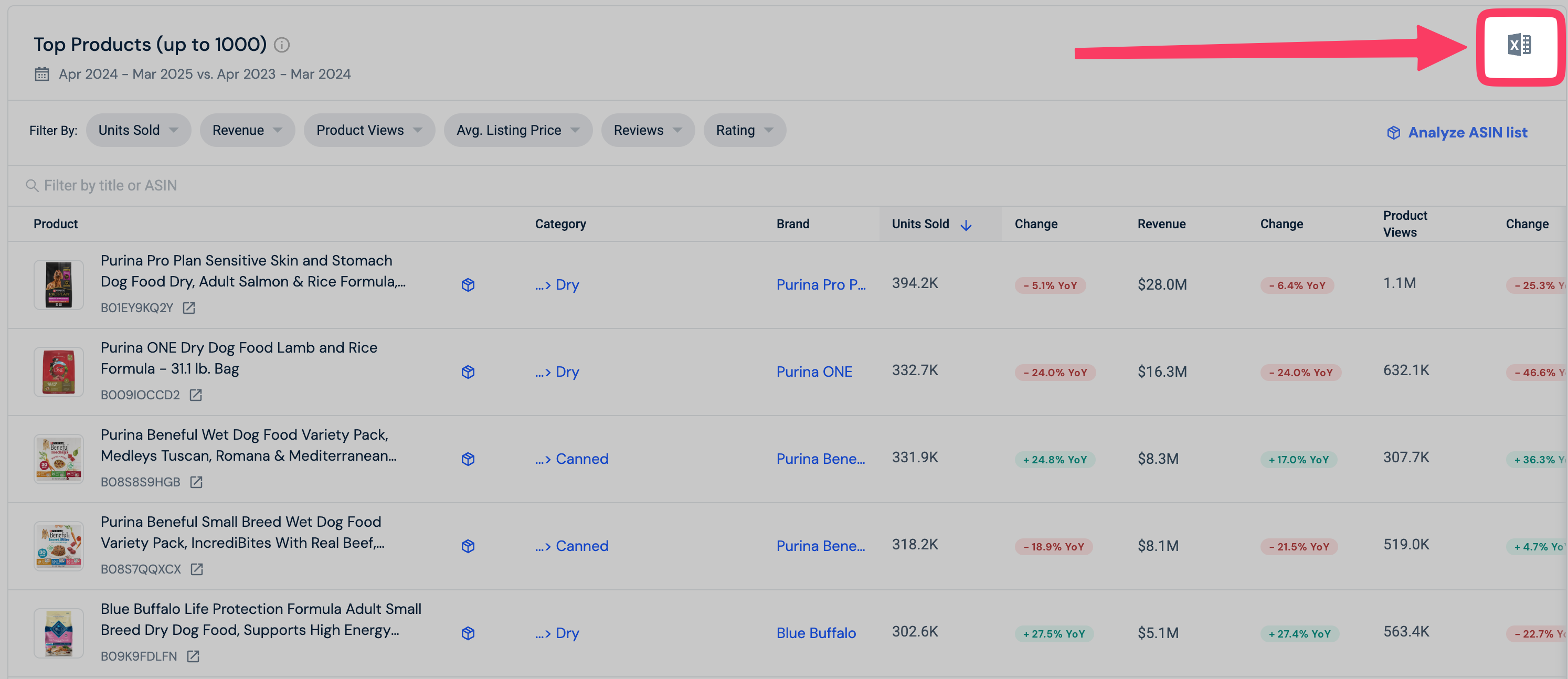Sort by the Revenue column header
The image size is (1568, 679).
[1161, 224]
